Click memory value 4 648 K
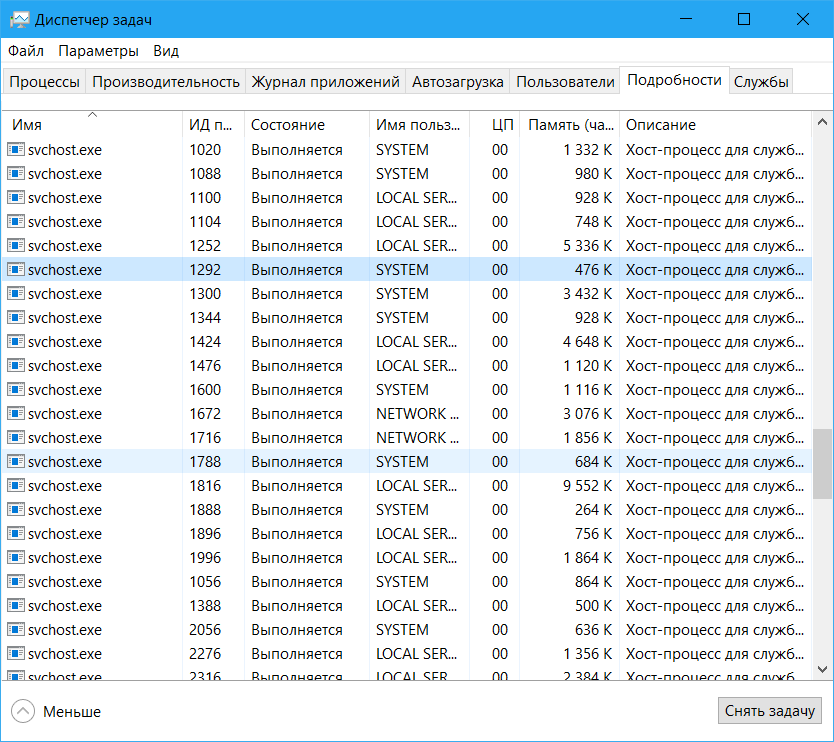The width and height of the screenshot is (834, 742). click(587, 341)
